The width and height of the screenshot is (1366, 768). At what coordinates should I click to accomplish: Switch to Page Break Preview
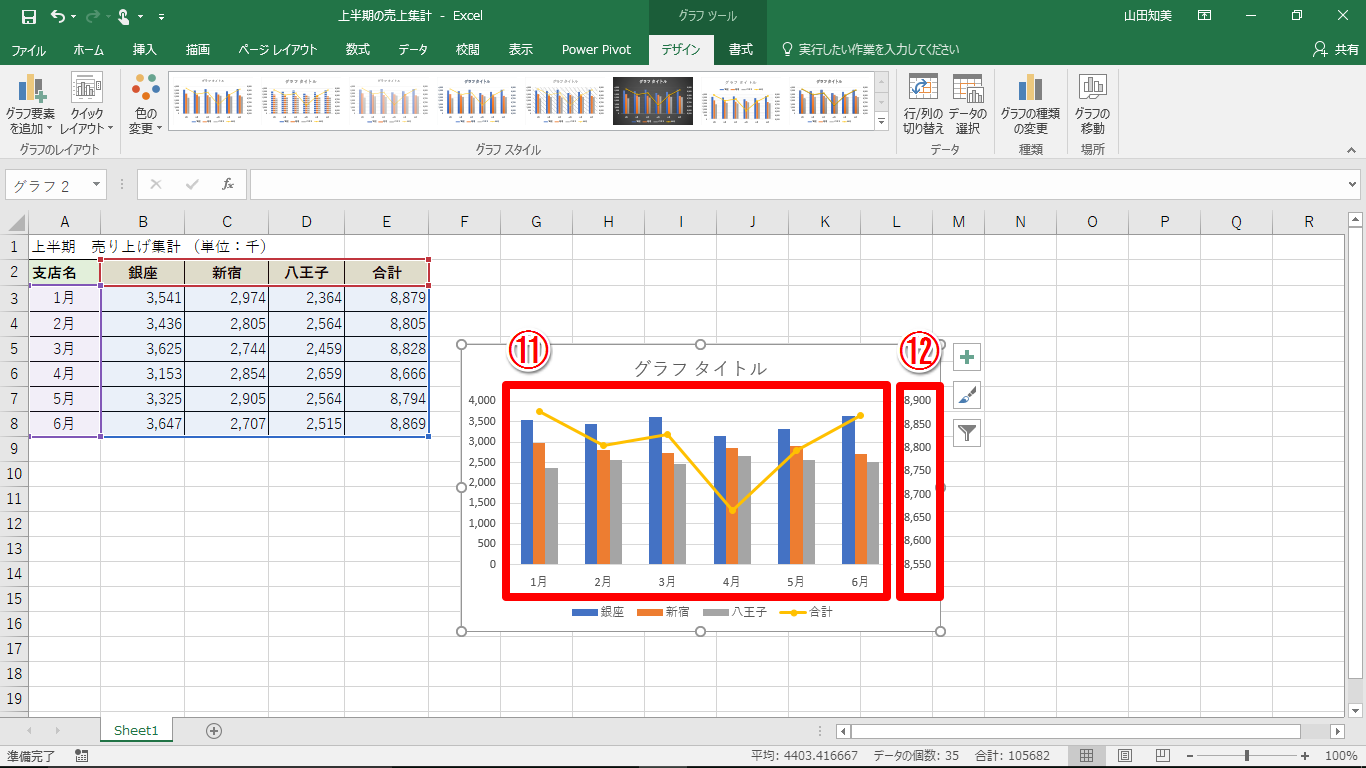click(1162, 756)
